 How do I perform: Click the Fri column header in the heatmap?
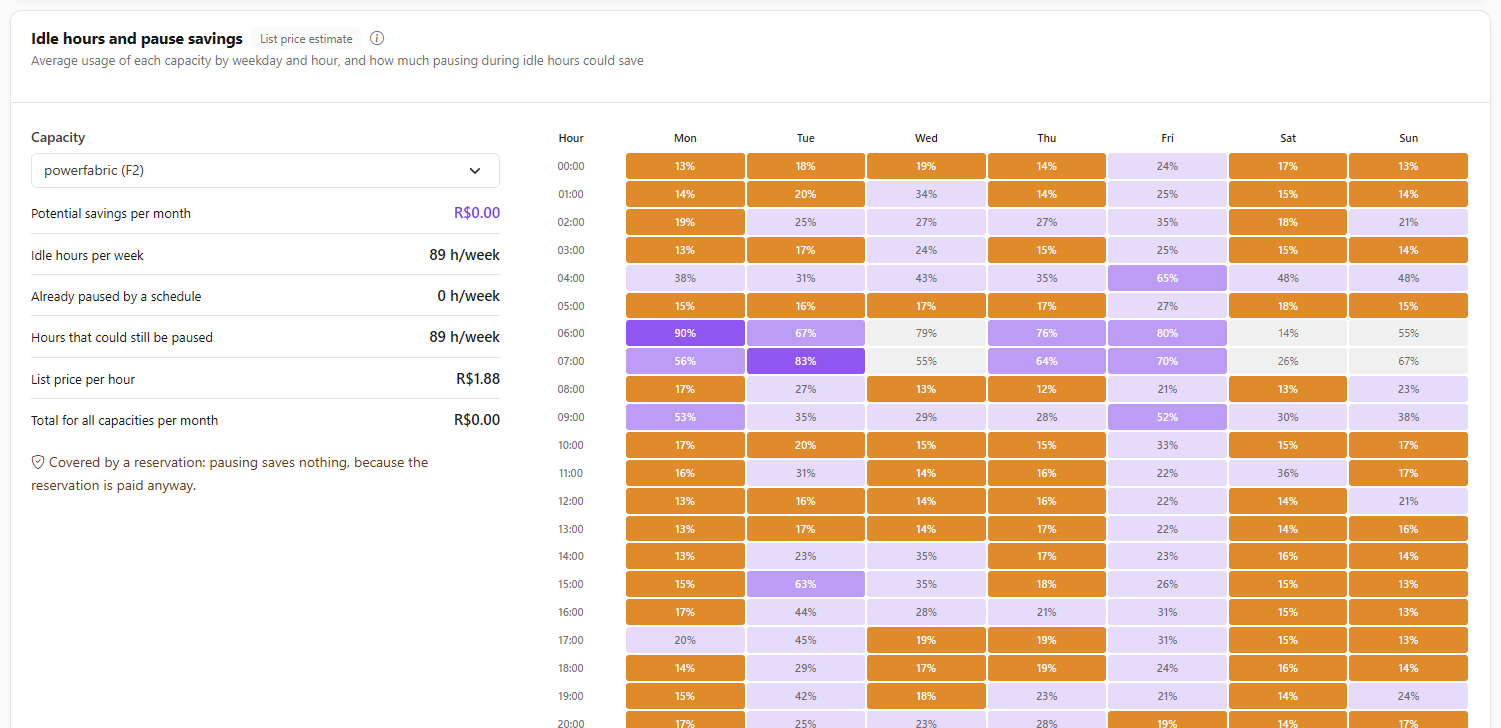(1167, 138)
